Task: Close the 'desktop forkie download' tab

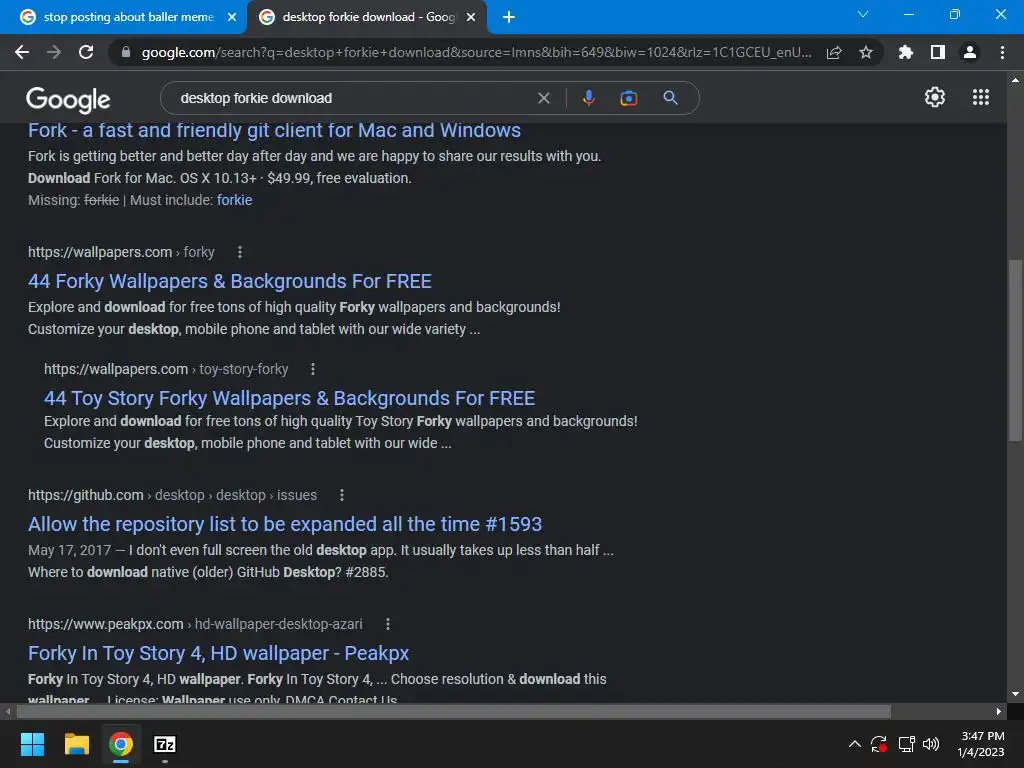Action: pos(471,17)
